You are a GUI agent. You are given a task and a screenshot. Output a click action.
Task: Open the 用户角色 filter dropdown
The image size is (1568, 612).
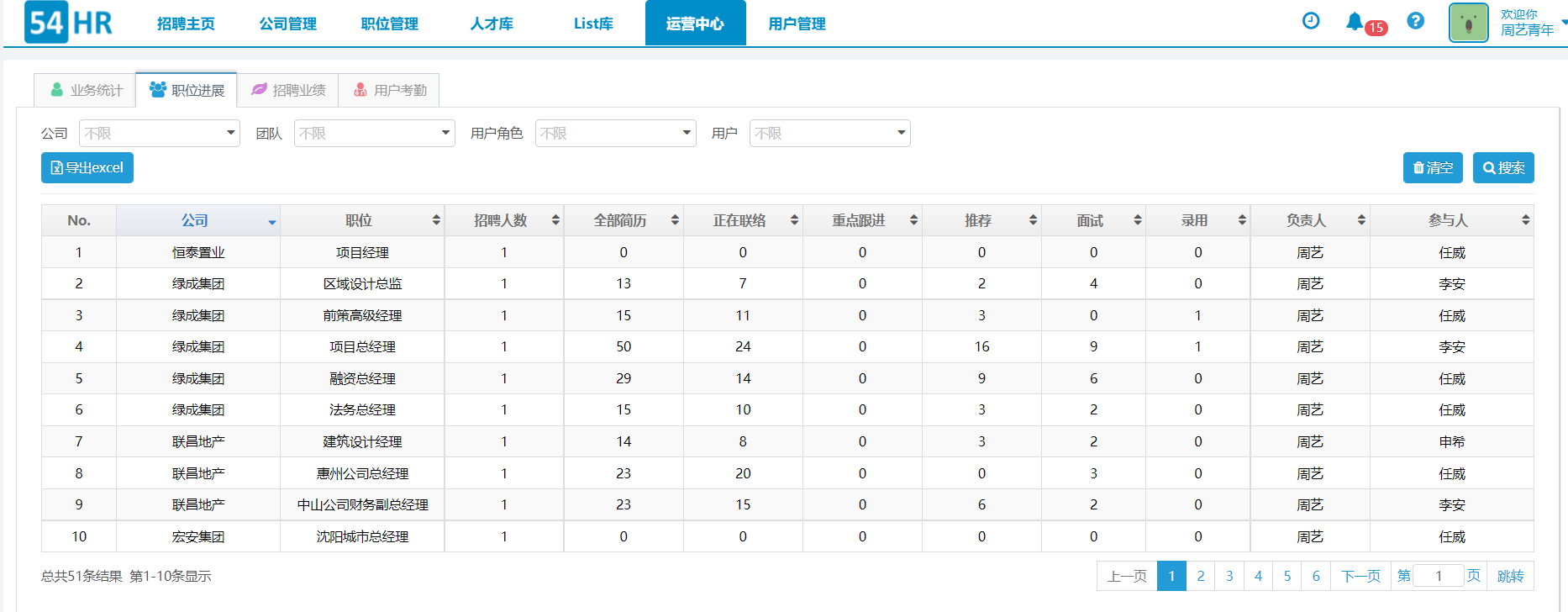tap(615, 133)
